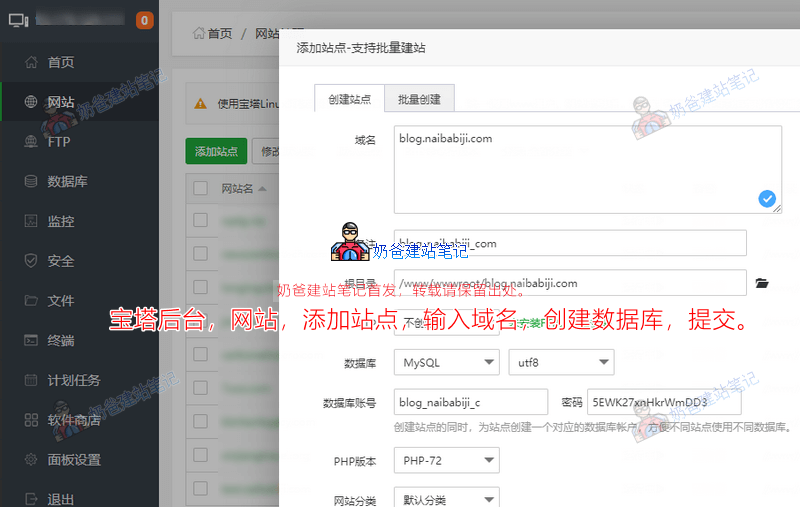Click the gear icon for 面板设置
800x507 pixels.
coord(31,460)
